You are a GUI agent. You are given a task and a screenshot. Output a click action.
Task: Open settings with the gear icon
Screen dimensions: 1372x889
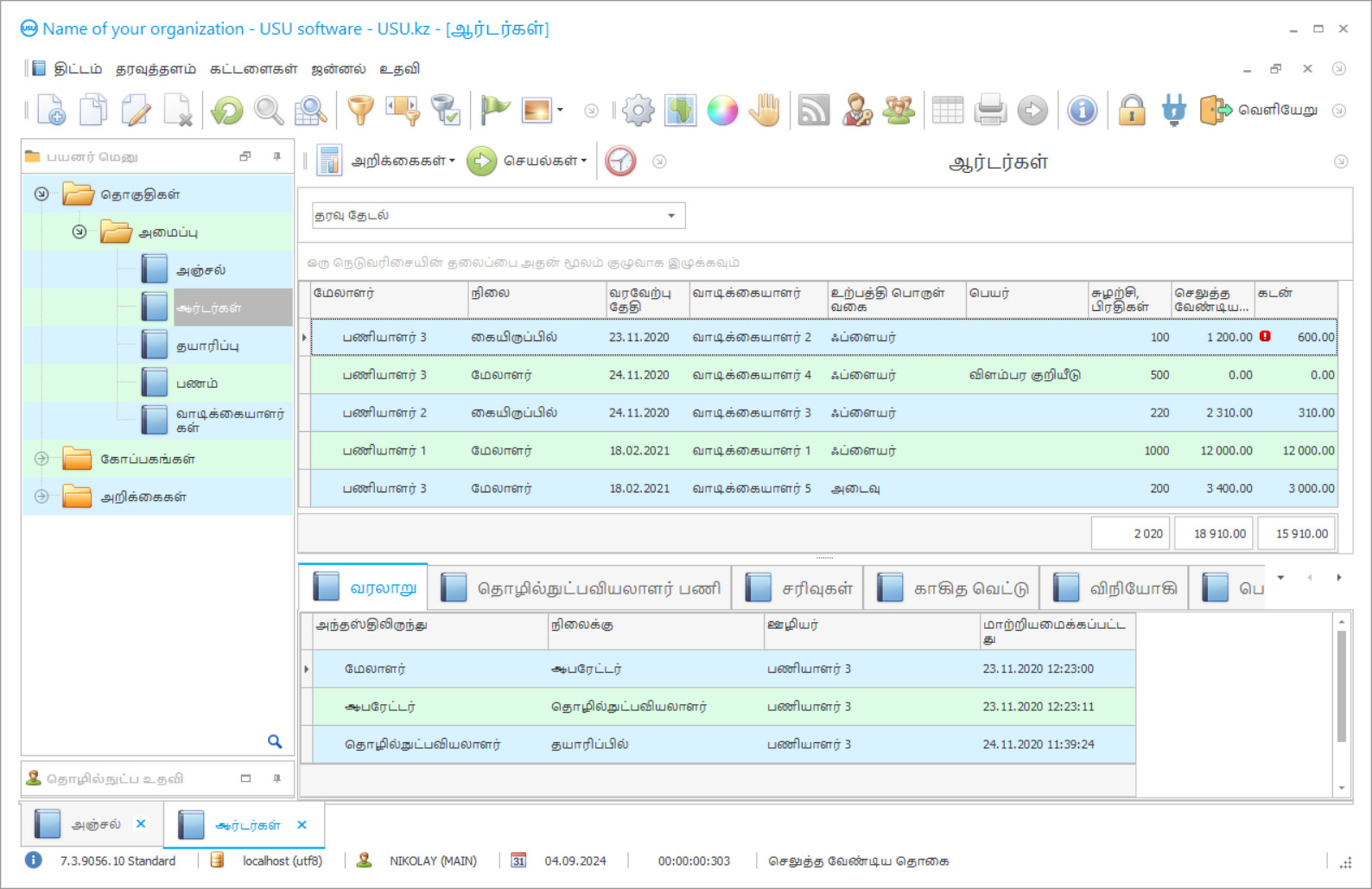click(x=638, y=111)
